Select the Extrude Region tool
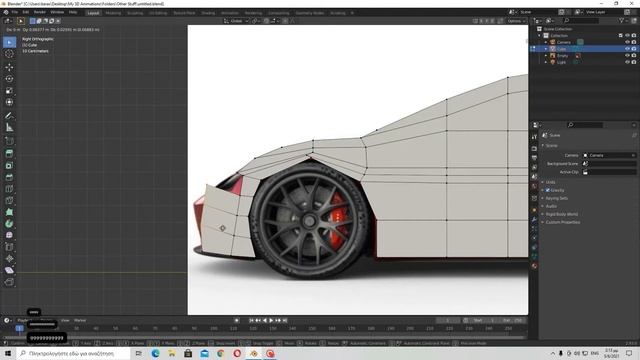Screen dimensions: 640x360 [9, 154]
